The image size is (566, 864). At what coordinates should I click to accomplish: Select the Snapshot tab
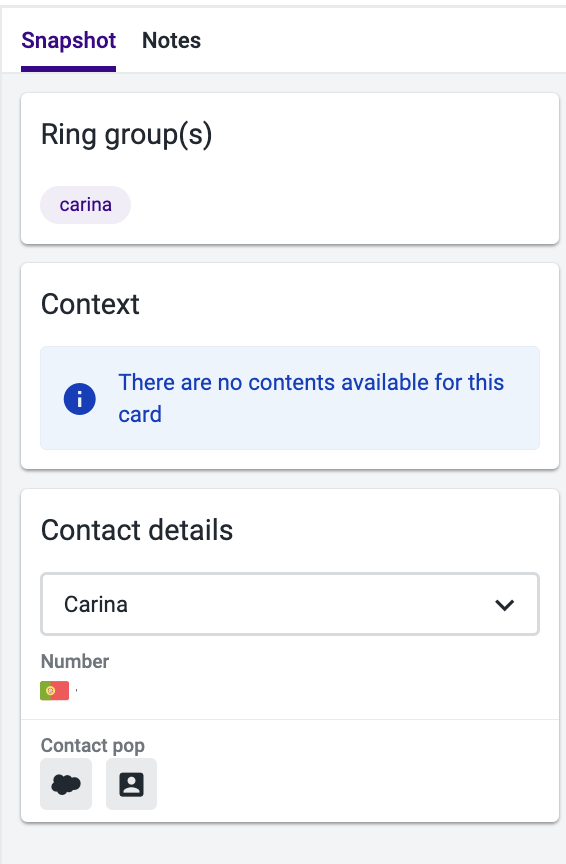click(x=68, y=40)
